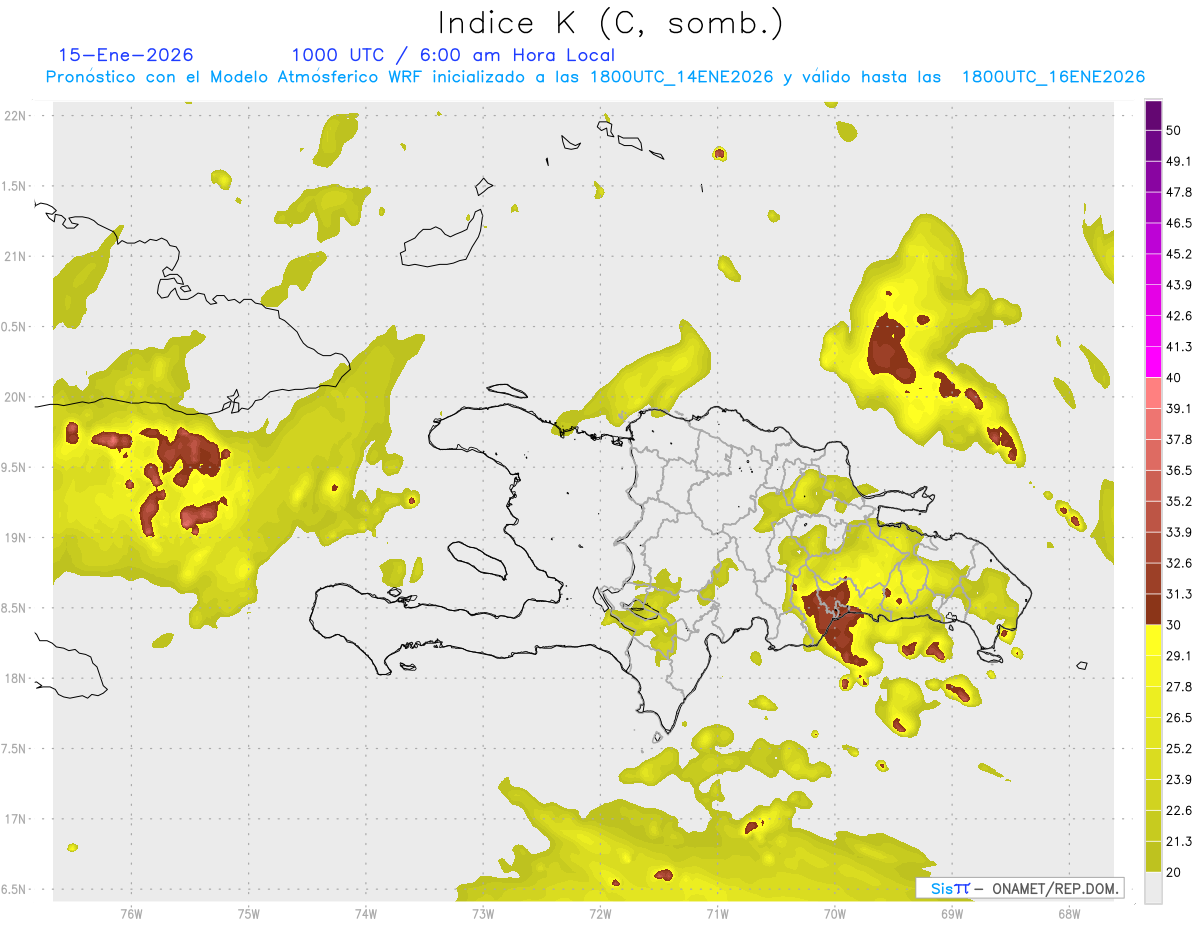
Task: Click the '69W' longitude axis label
Action: click(x=952, y=914)
